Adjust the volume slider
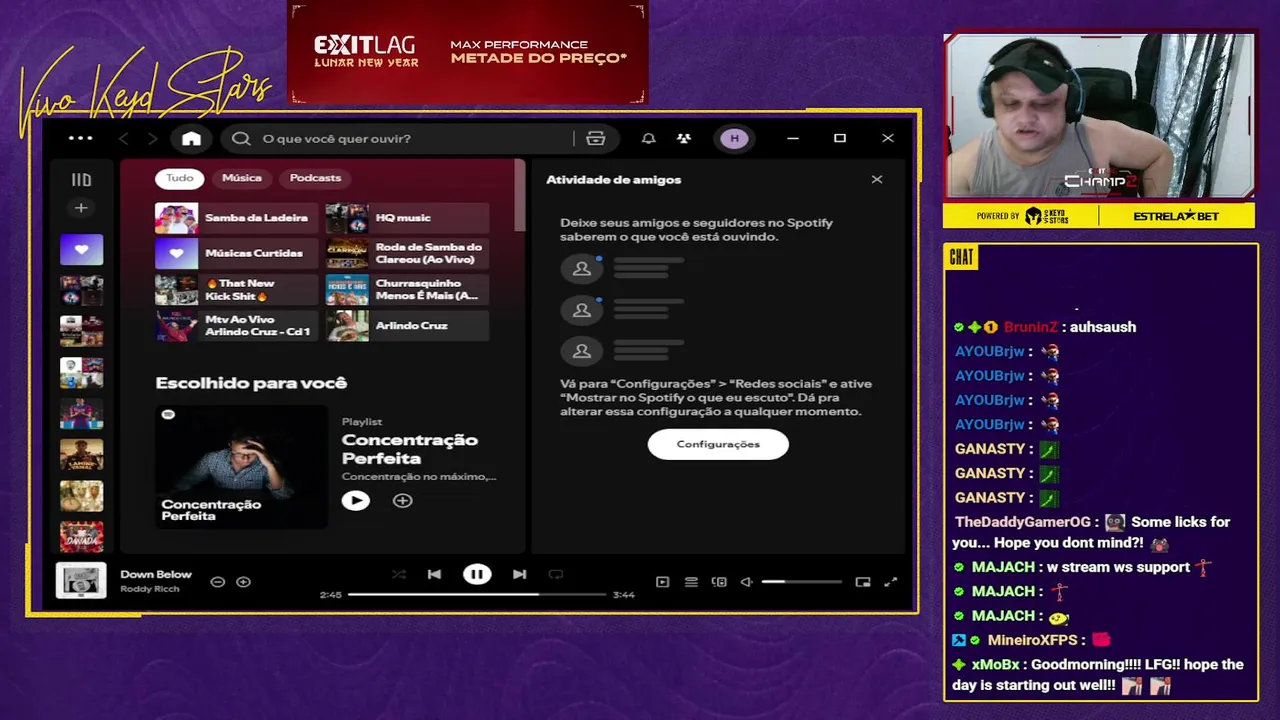The height and width of the screenshot is (720, 1280). [802, 582]
